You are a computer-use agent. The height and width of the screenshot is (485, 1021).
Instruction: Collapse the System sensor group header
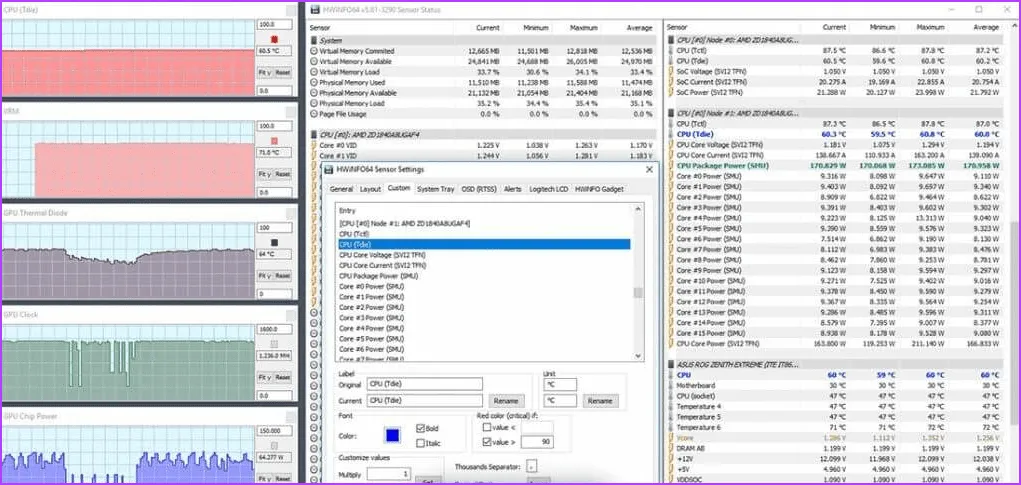(x=314, y=40)
